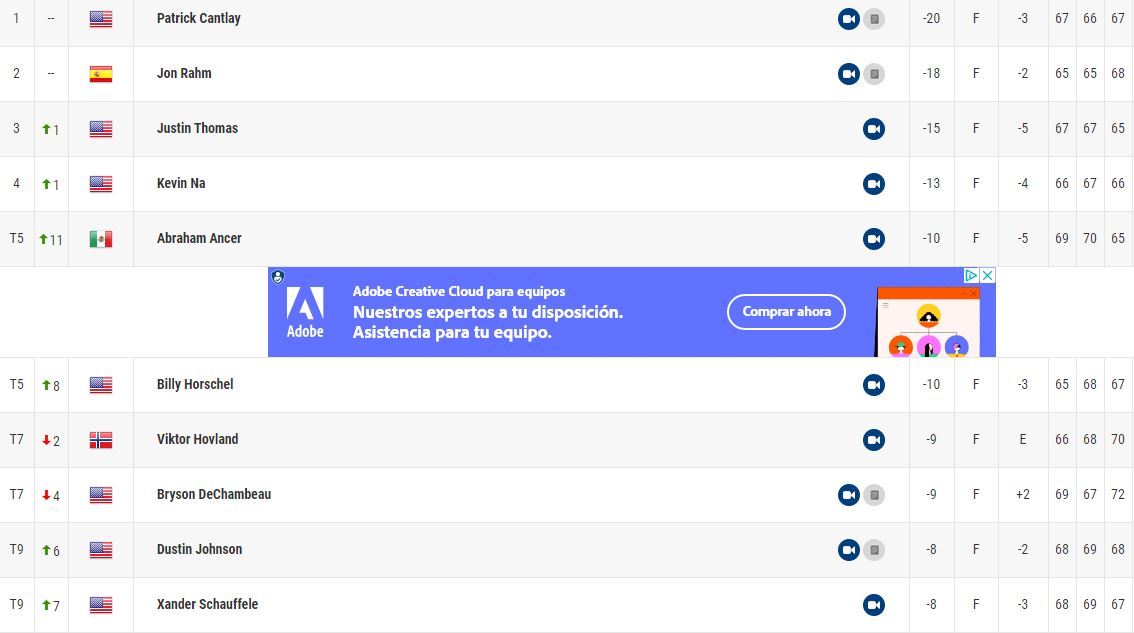
Task: Click the AdChoices icon on the Adobe ad
Action: coord(970,276)
